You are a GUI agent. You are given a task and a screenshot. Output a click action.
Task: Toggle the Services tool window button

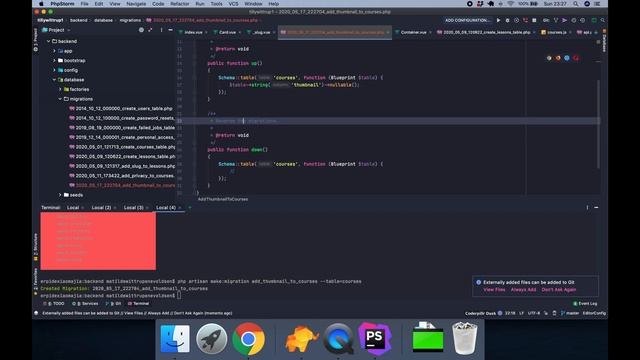point(85,304)
